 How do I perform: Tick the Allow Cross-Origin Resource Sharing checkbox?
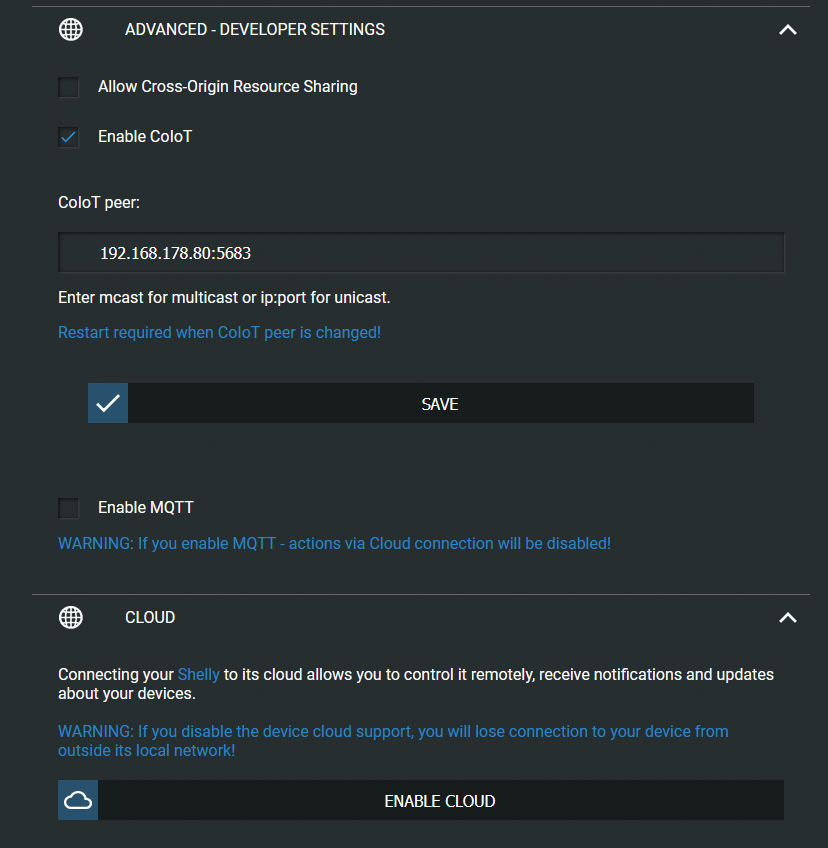[69, 87]
